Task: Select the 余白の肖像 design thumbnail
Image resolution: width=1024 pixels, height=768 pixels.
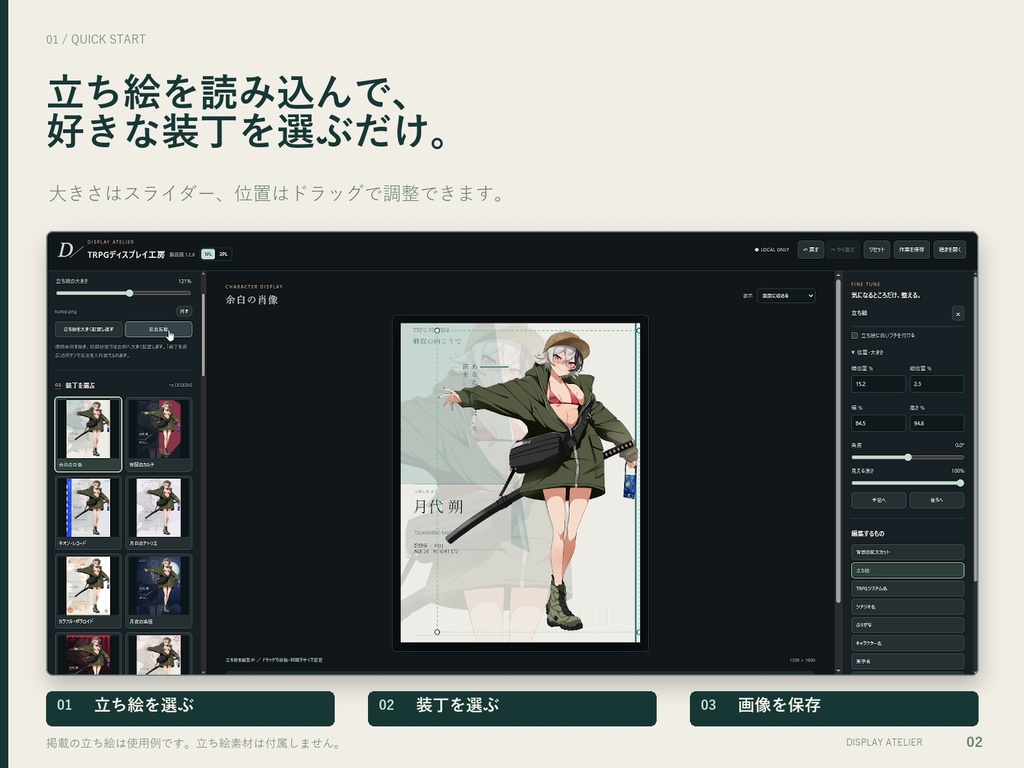Action: [x=88, y=434]
